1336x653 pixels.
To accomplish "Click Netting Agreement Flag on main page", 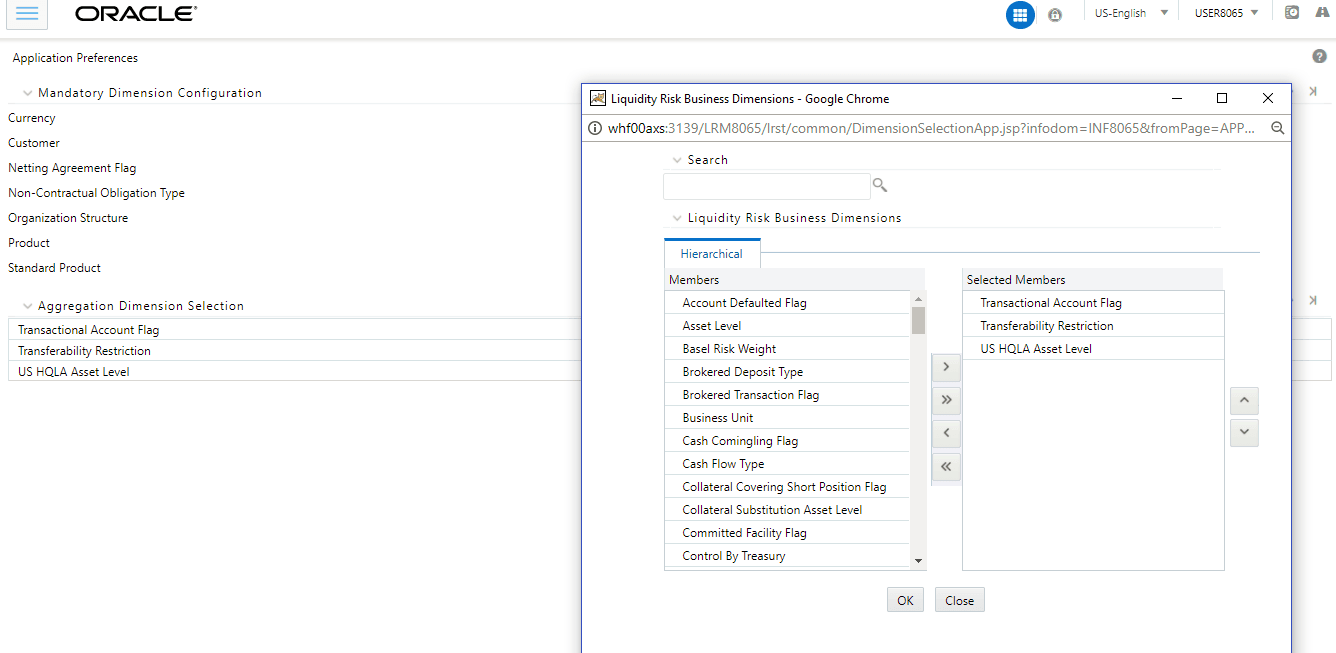I will click(72, 168).
